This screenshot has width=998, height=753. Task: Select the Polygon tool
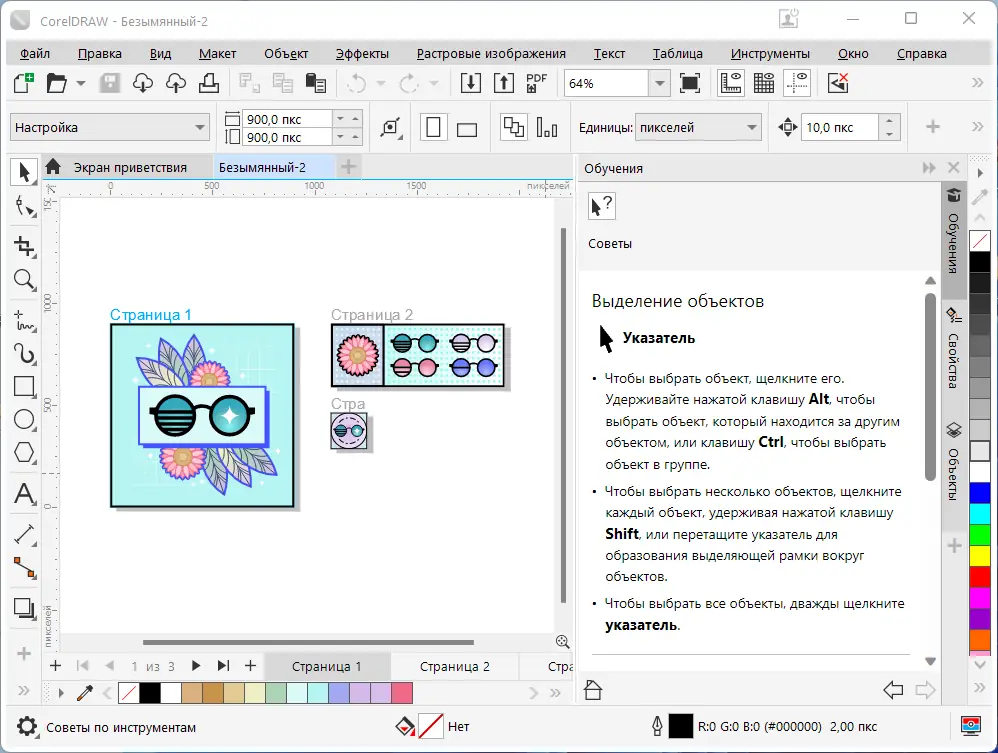pyautogui.click(x=24, y=454)
